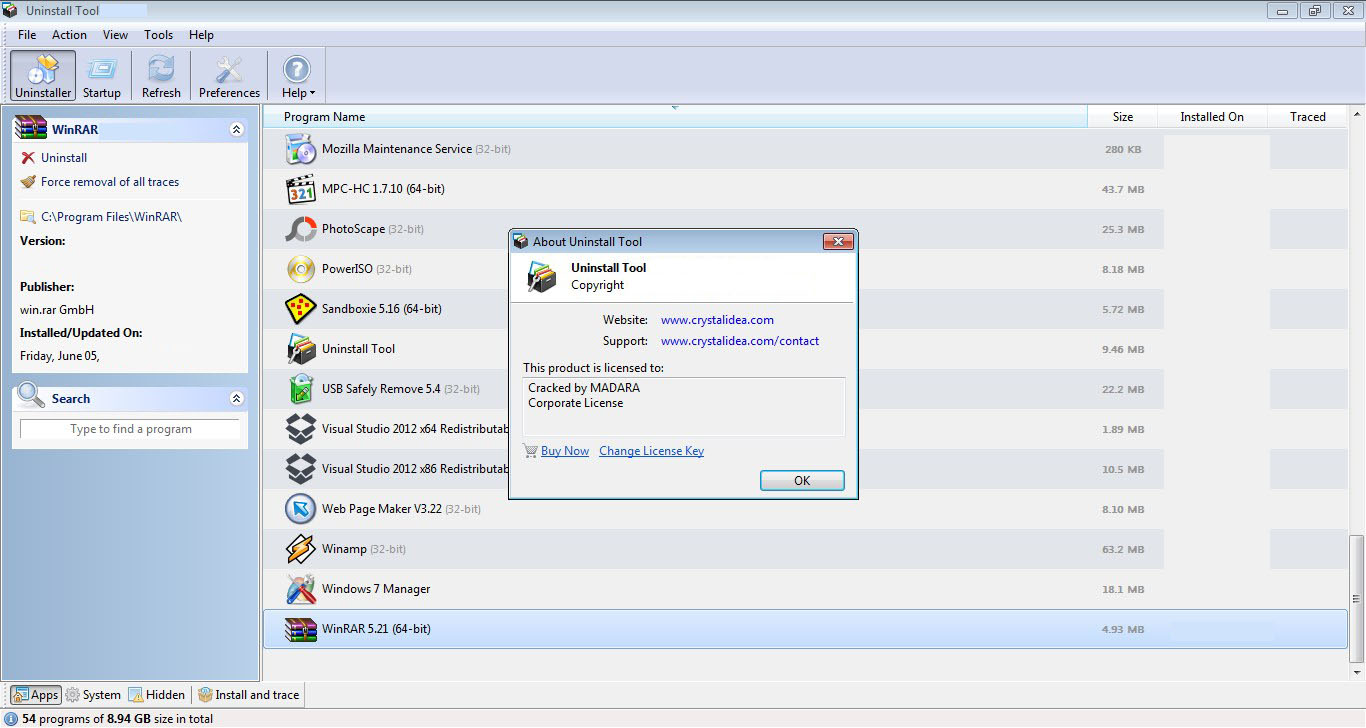Click the Uninstall Tool logo in About dialog
The height and width of the screenshot is (728, 1366).
[x=542, y=277]
